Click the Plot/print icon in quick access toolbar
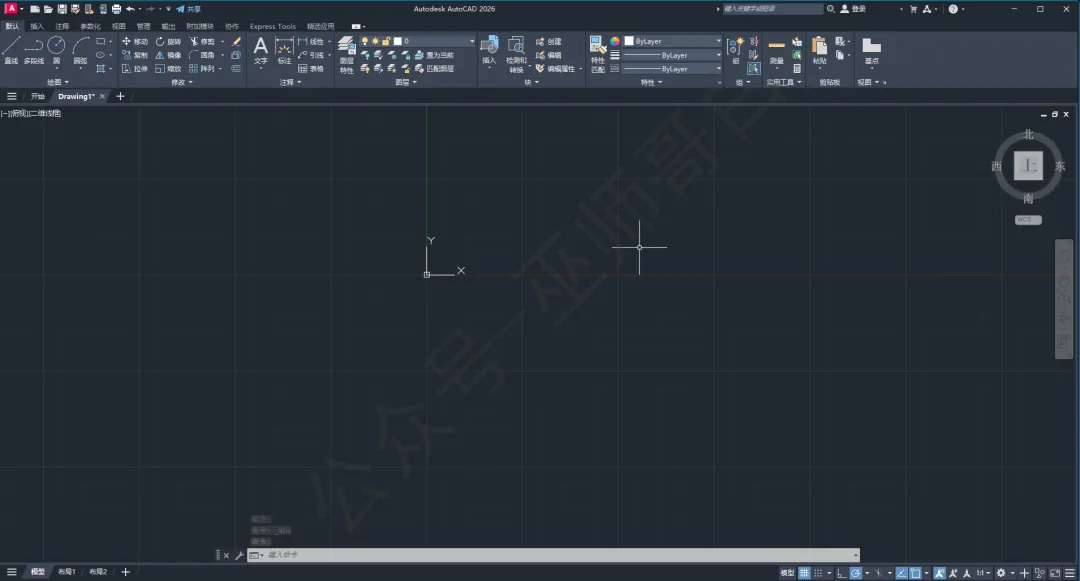This screenshot has width=1080, height=581. click(x=116, y=9)
